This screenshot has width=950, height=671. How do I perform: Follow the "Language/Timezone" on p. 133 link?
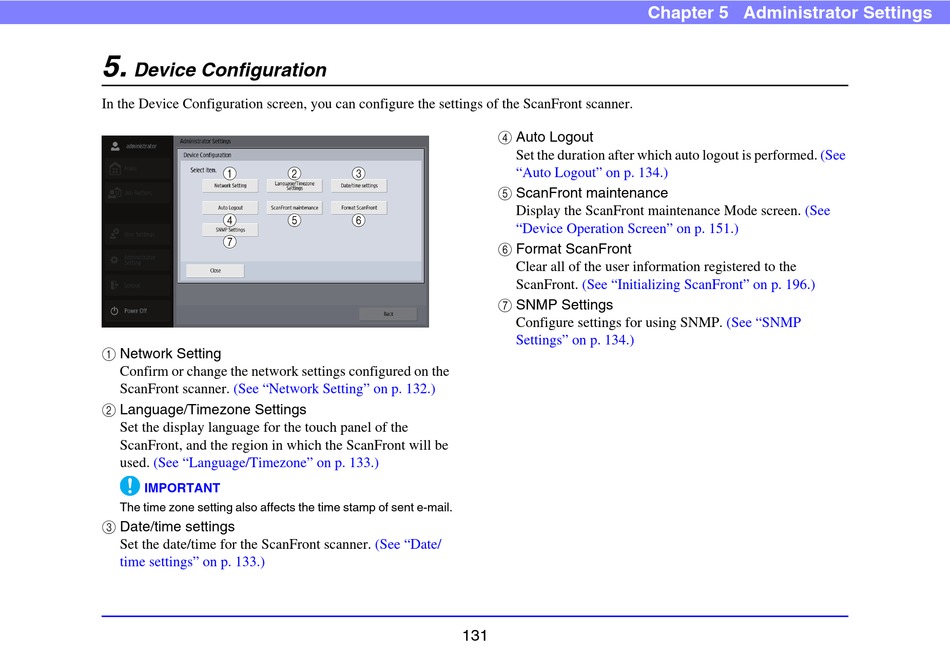[266, 463]
